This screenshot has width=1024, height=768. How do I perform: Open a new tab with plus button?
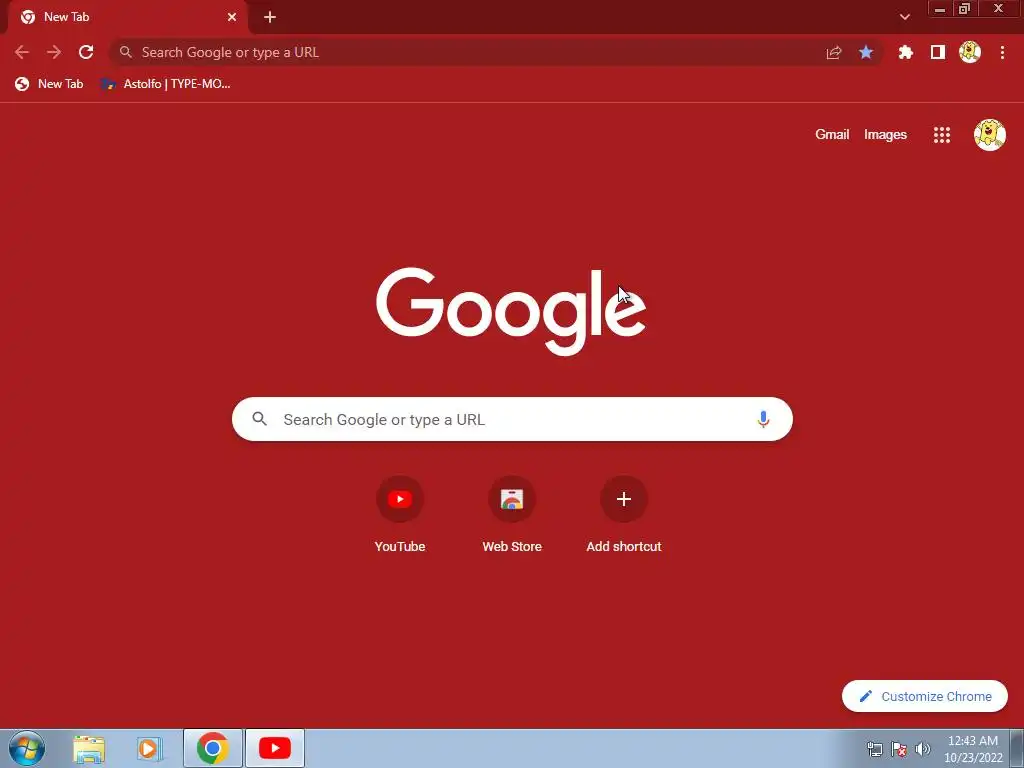270,17
